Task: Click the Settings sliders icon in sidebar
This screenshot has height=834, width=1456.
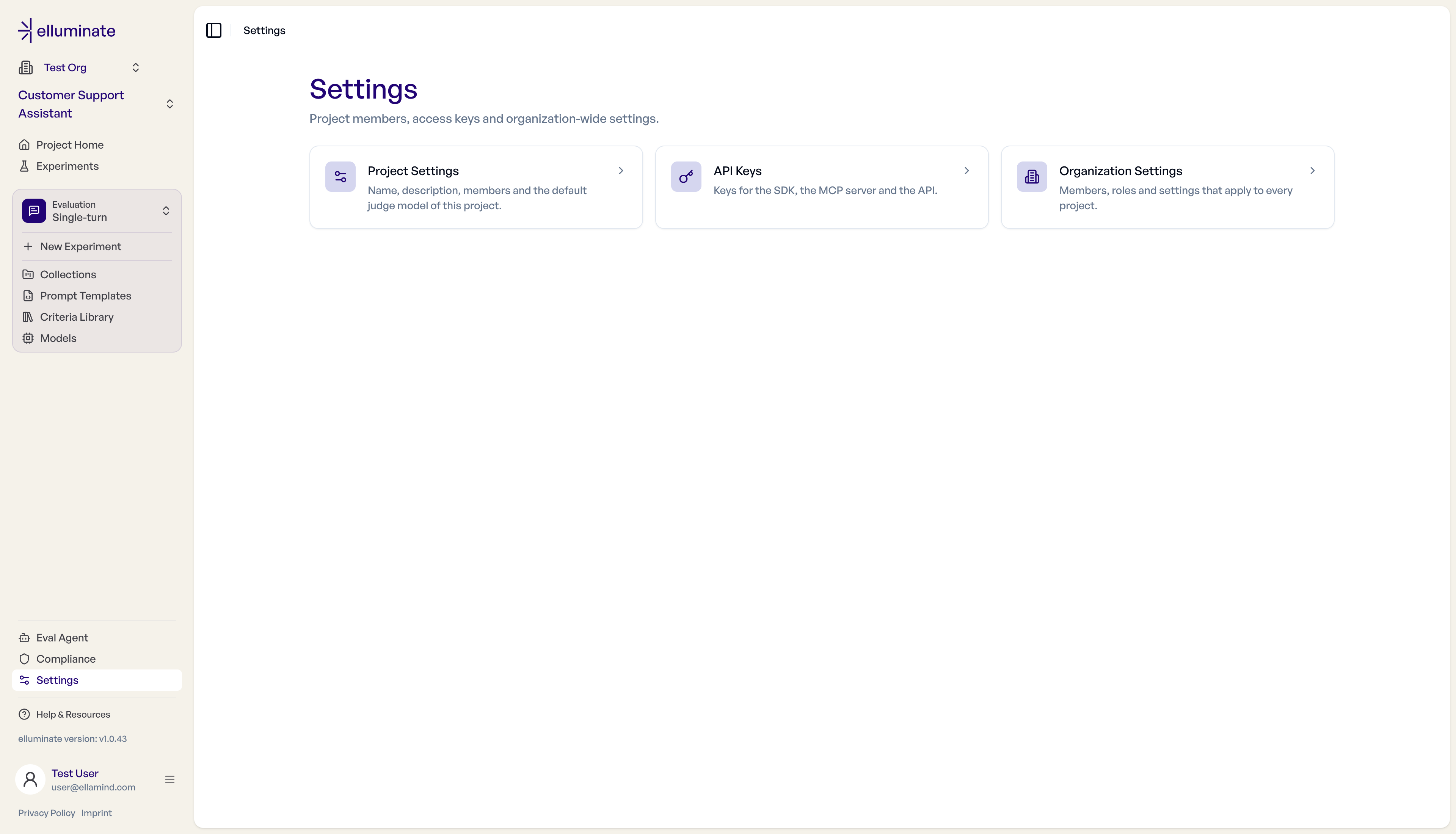Action: point(24,680)
